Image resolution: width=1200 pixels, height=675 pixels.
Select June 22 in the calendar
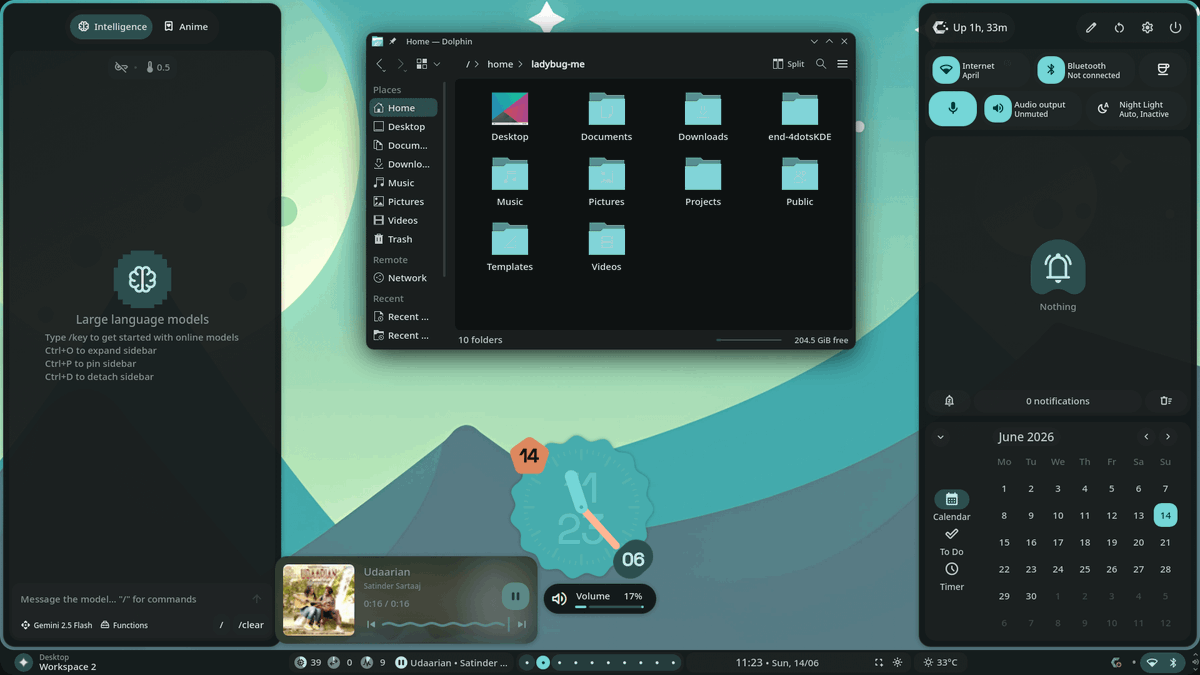1004,569
